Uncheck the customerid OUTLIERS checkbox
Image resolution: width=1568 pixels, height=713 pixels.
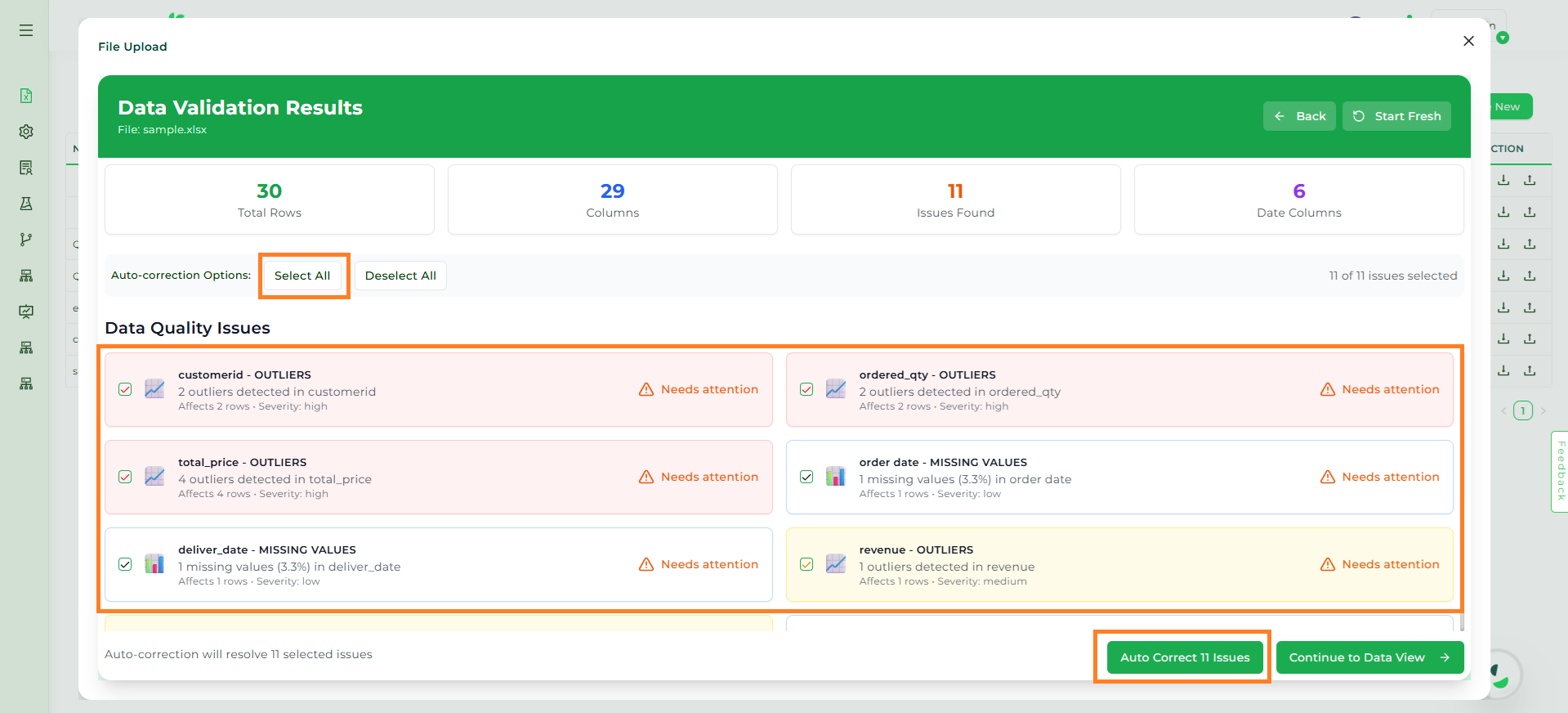click(125, 389)
